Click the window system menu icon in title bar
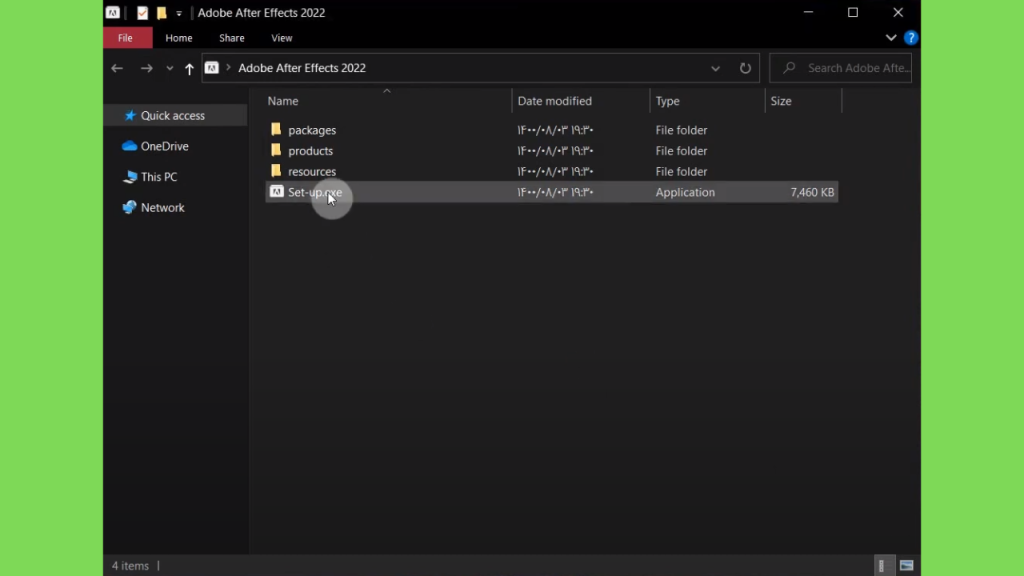The image size is (1024, 576). (x=112, y=12)
